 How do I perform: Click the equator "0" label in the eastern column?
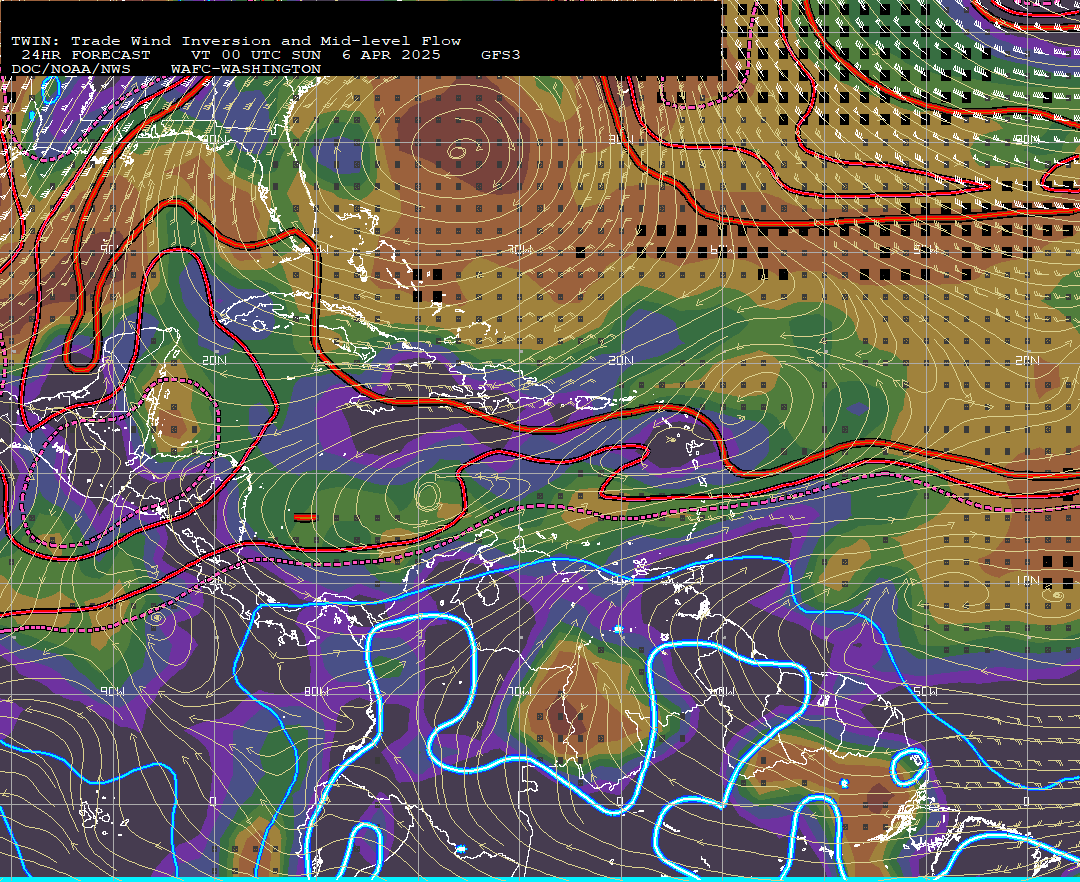point(1027,801)
